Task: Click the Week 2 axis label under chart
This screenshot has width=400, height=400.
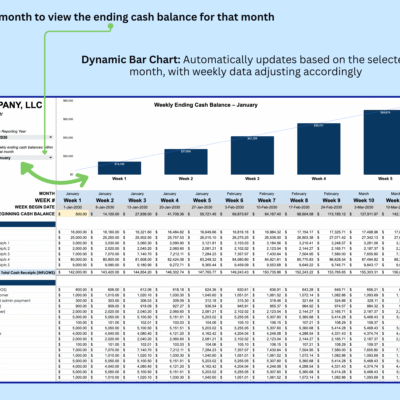Action: coord(186,179)
